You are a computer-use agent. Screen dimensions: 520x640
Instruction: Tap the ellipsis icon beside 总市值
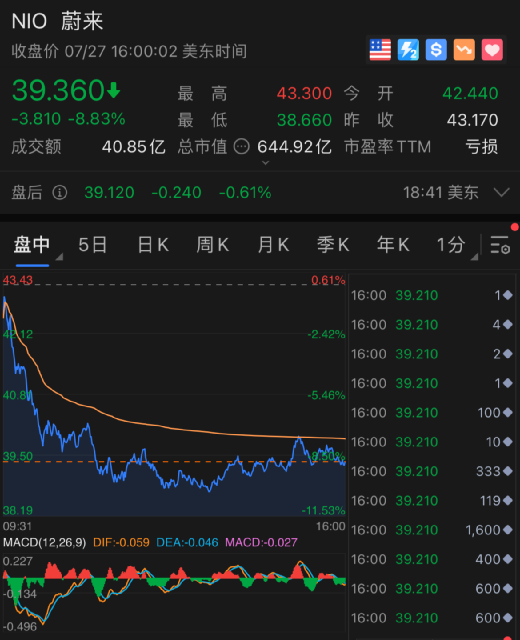click(241, 147)
